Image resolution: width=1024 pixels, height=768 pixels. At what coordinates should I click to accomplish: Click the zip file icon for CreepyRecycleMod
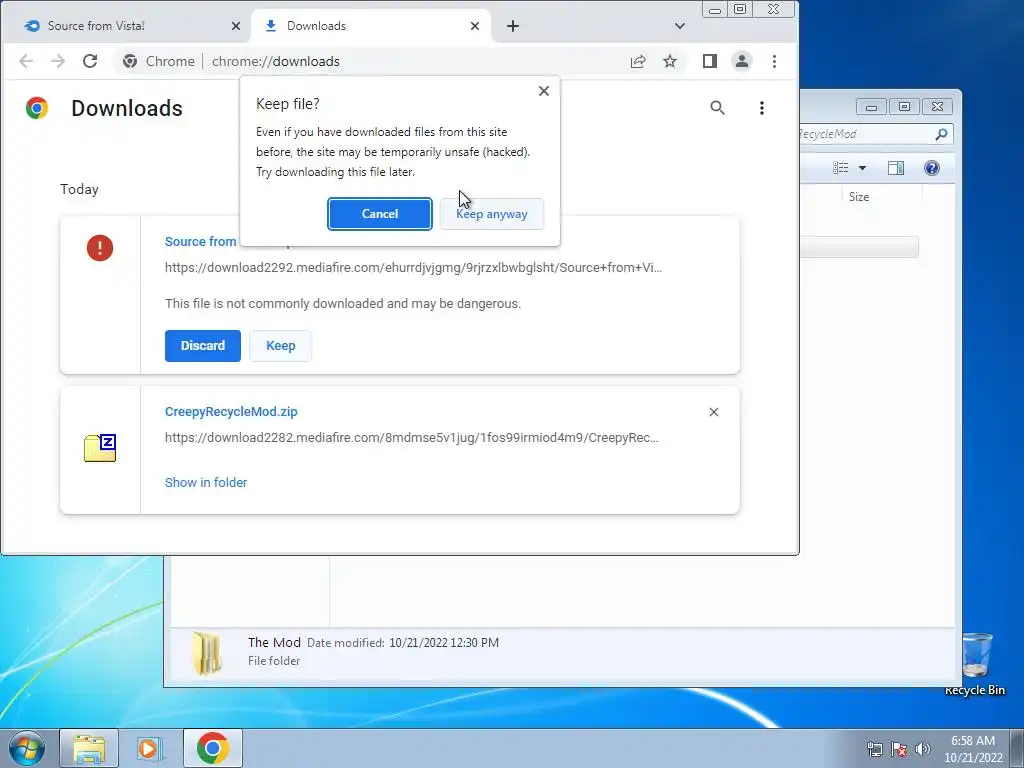point(100,448)
